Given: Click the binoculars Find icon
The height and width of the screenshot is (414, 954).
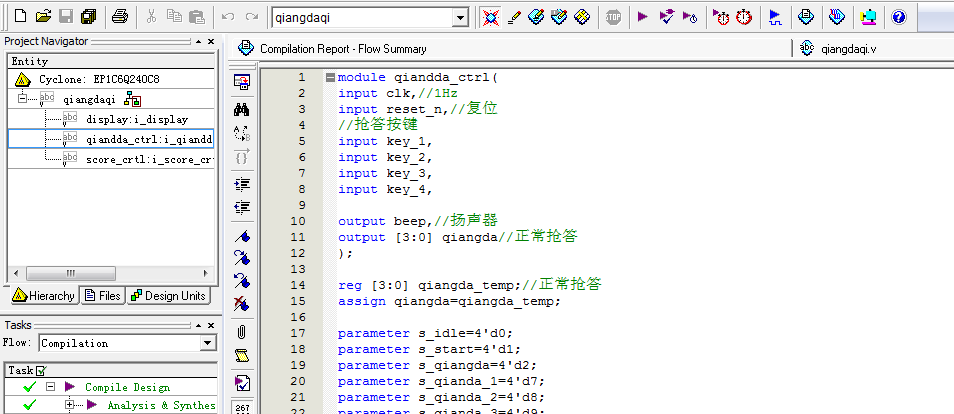Looking at the screenshot, I should pos(241,108).
